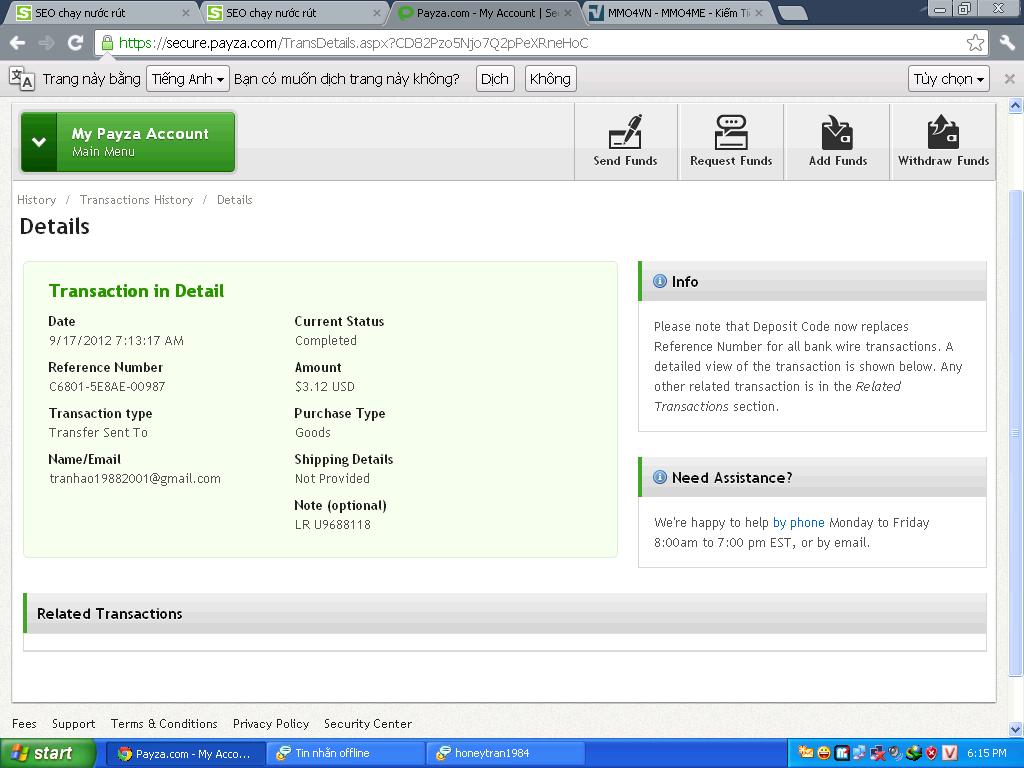Click the scrollbar up arrow
Image resolution: width=1024 pixels, height=768 pixels.
tap(1015, 105)
